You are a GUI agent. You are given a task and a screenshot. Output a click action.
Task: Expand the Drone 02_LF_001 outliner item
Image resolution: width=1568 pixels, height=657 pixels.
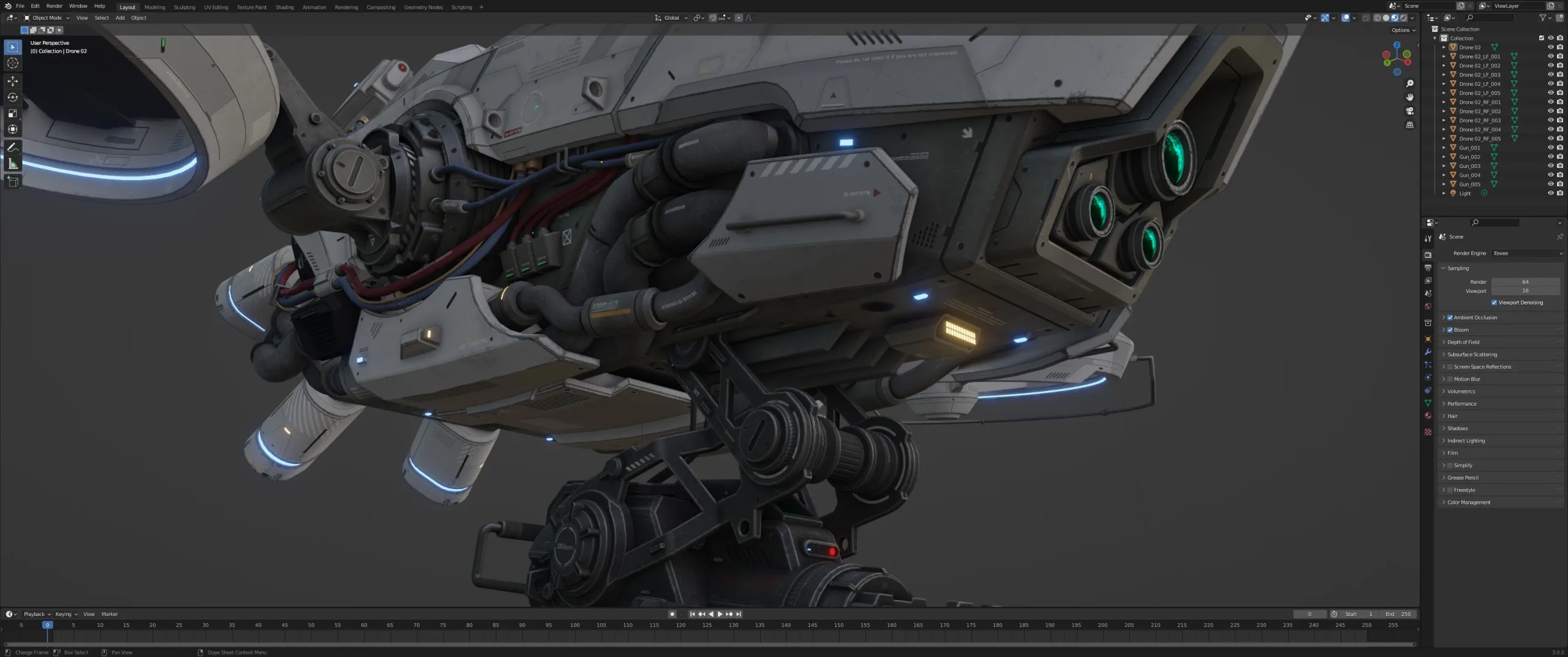point(1444,56)
